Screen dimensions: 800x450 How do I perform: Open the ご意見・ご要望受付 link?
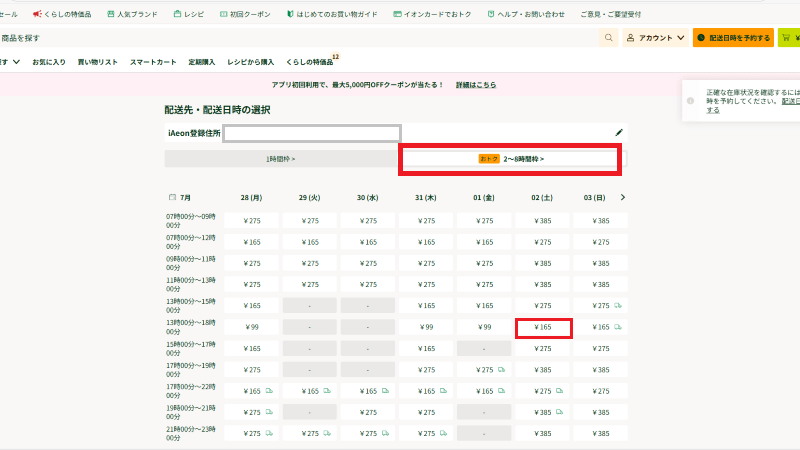(x=610, y=14)
